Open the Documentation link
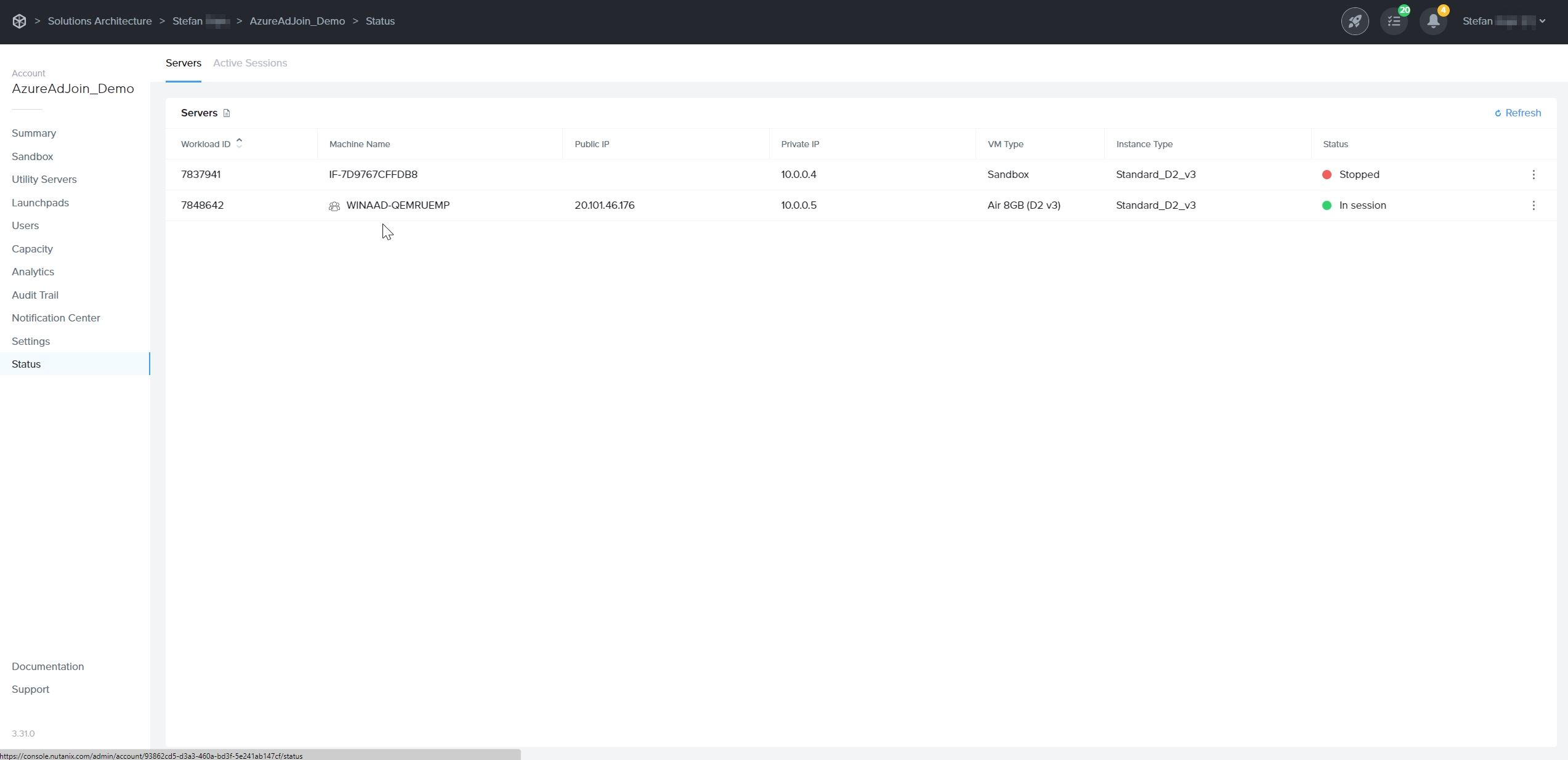1568x760 pixels. pyautogui.click(x=47, y=666)
